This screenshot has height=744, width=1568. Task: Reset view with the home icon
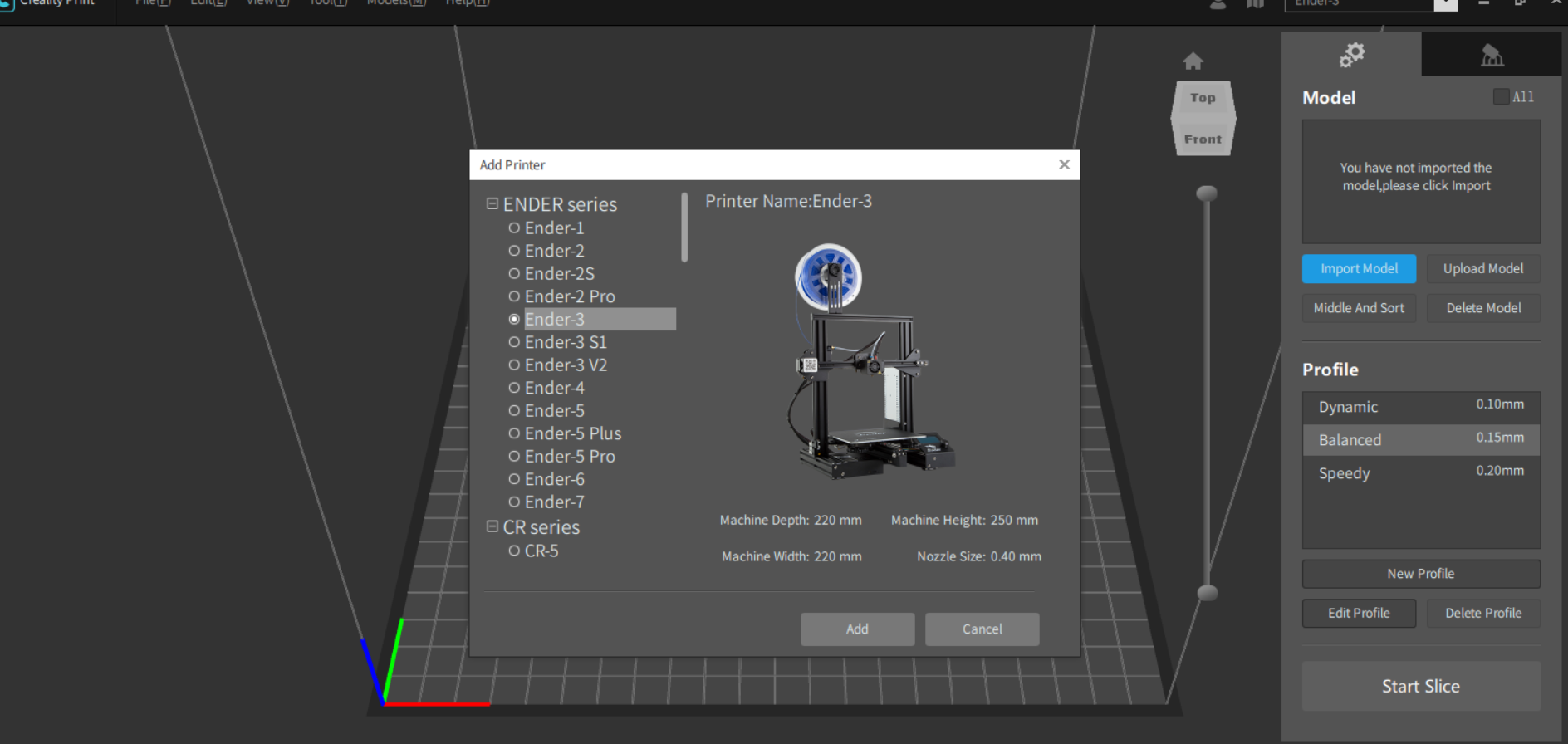1193,61
